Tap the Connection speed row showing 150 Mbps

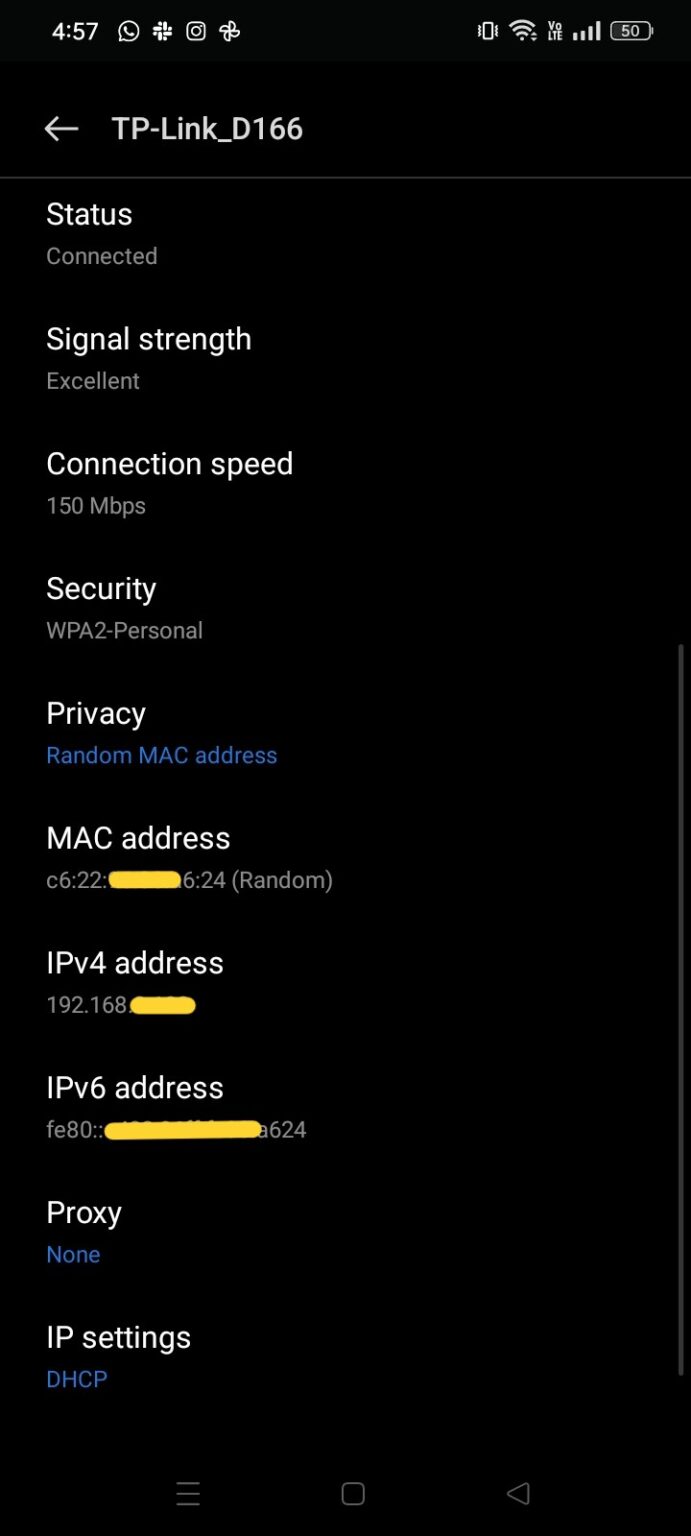170,482
